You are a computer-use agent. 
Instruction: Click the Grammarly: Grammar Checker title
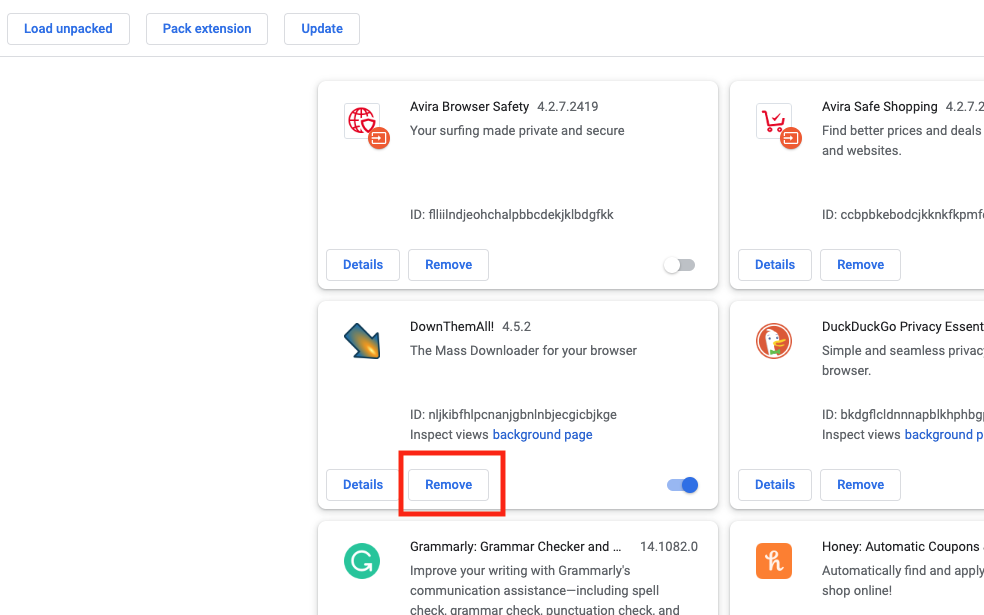point(516,547)
